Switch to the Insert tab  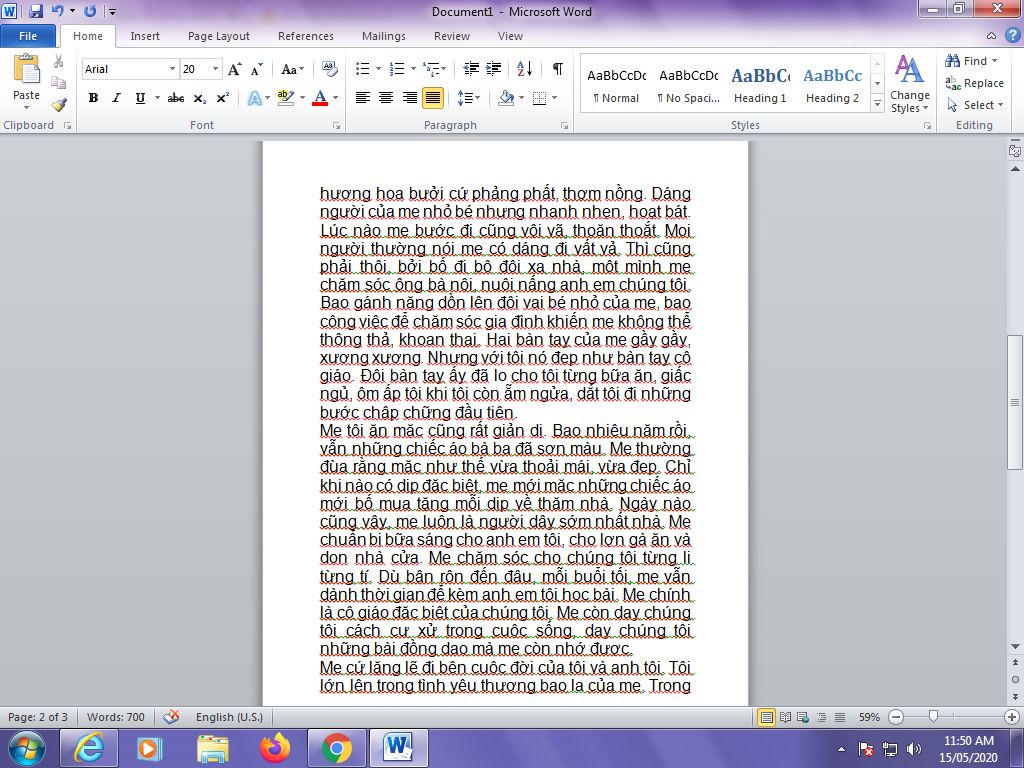tap(145, 36)
